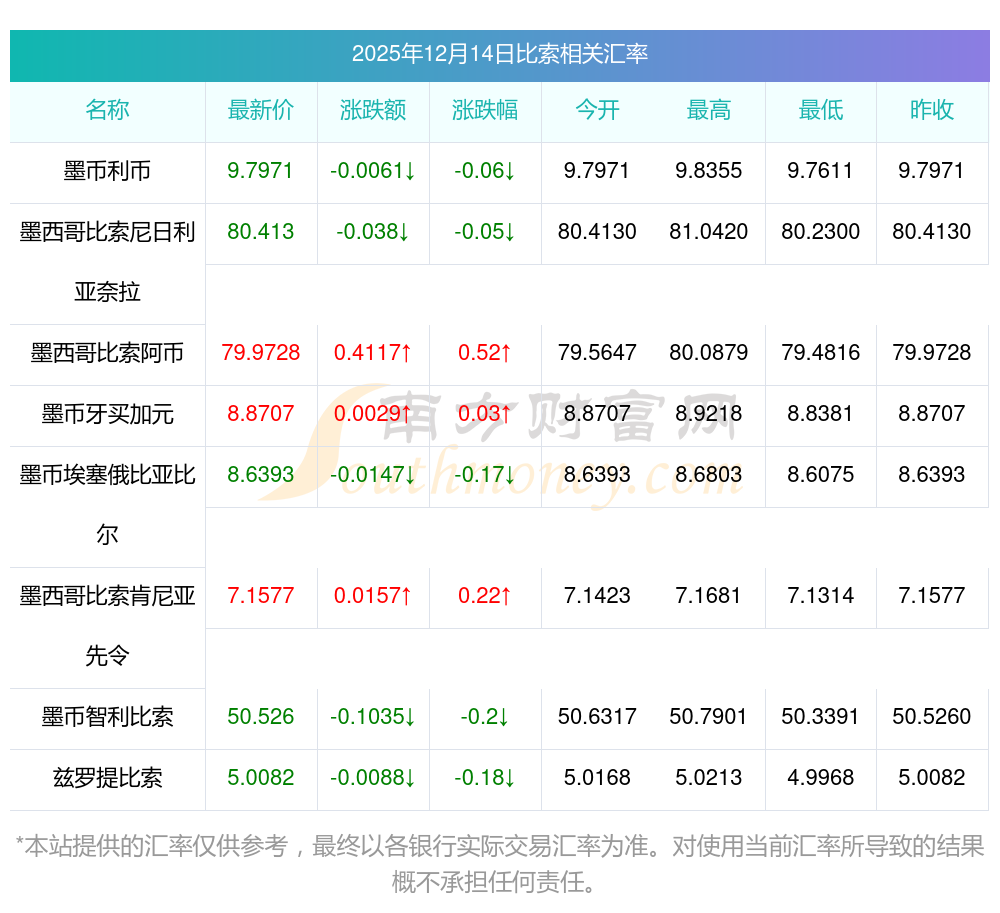Screen dimensions: 1000x913
Task: Click latest price 79.9728 in red
Action: pos(260,353)
